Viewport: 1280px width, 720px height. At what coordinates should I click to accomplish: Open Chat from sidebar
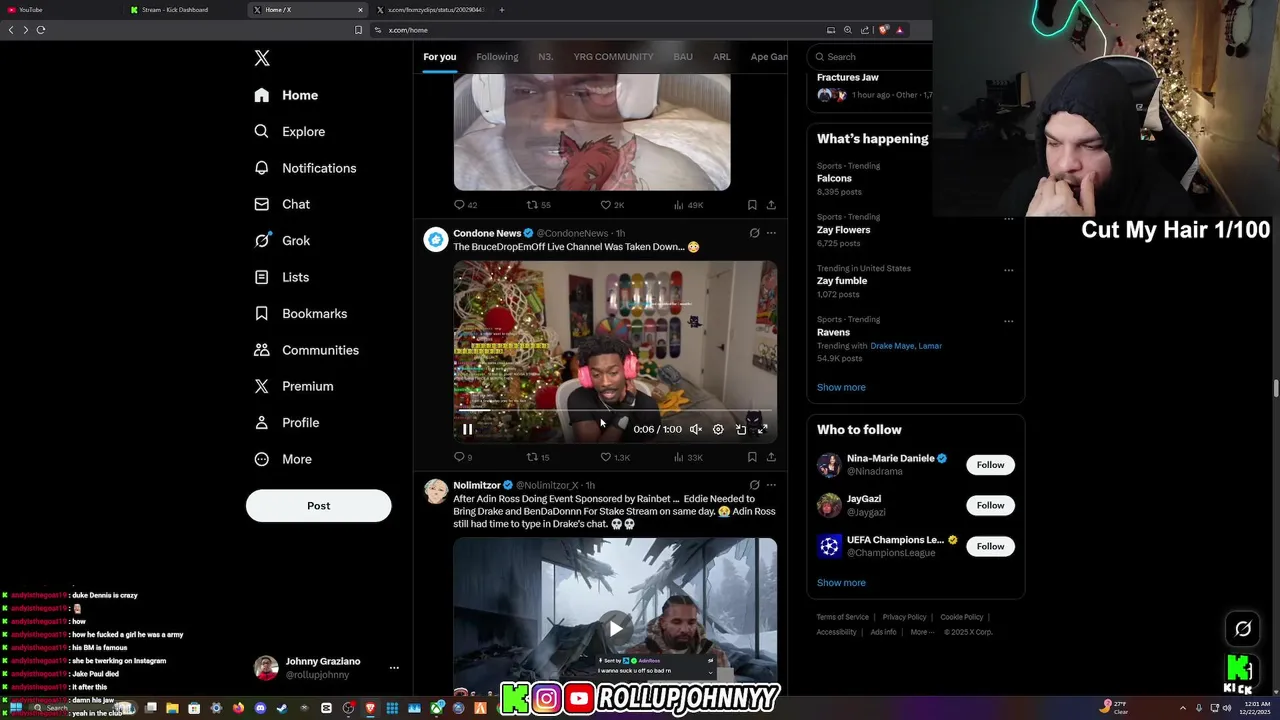[282, 204]
